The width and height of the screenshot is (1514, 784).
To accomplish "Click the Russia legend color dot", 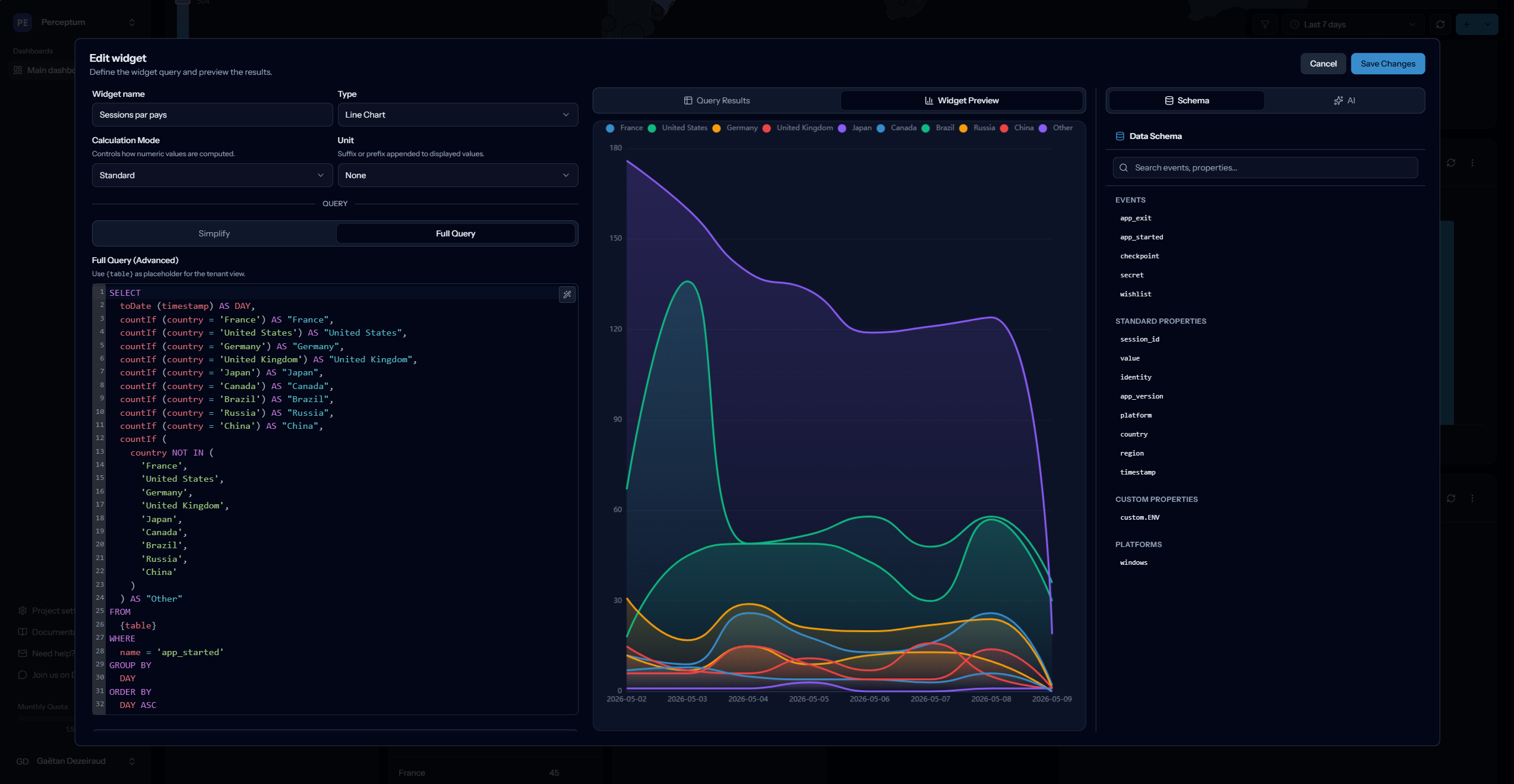I will click(x=963, y=128).
